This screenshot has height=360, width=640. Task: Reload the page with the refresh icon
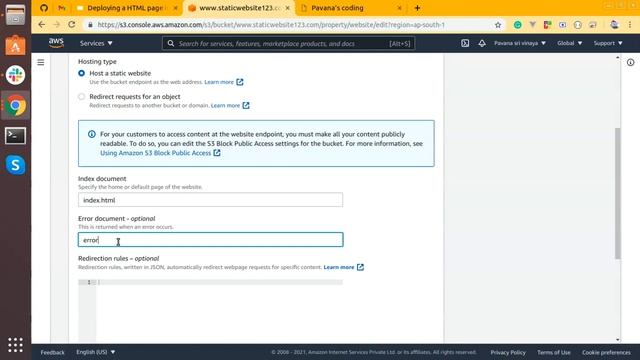pos(72,24)
